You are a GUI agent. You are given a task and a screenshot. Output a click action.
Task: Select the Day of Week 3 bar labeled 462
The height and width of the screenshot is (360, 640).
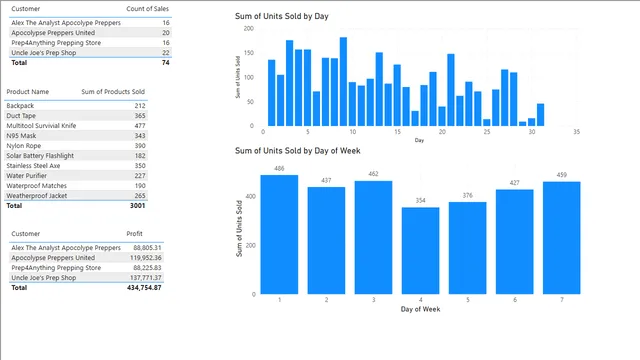click(x=373, y=237)
